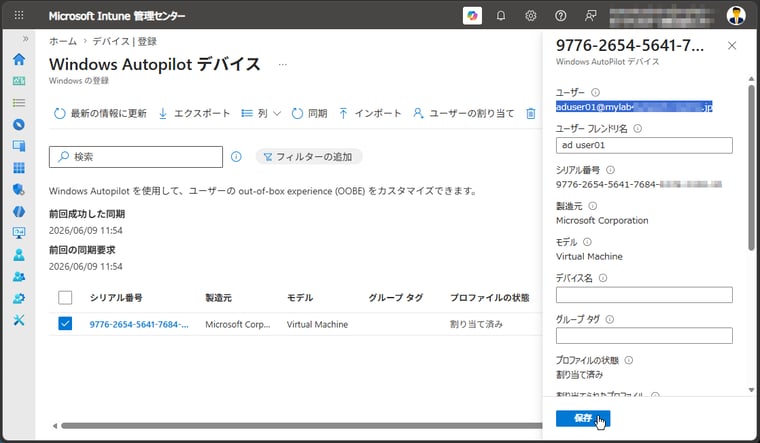Click the モデル info icon in panel
The height and width of the screenshot is (443, 760).
click(x=587, y=242)
